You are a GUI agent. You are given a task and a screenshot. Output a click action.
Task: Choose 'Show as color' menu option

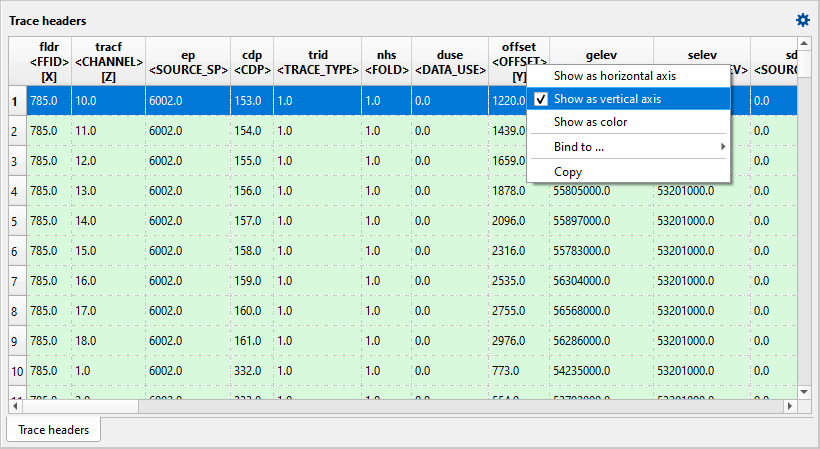pyautogui.click(x=590, y=122)
